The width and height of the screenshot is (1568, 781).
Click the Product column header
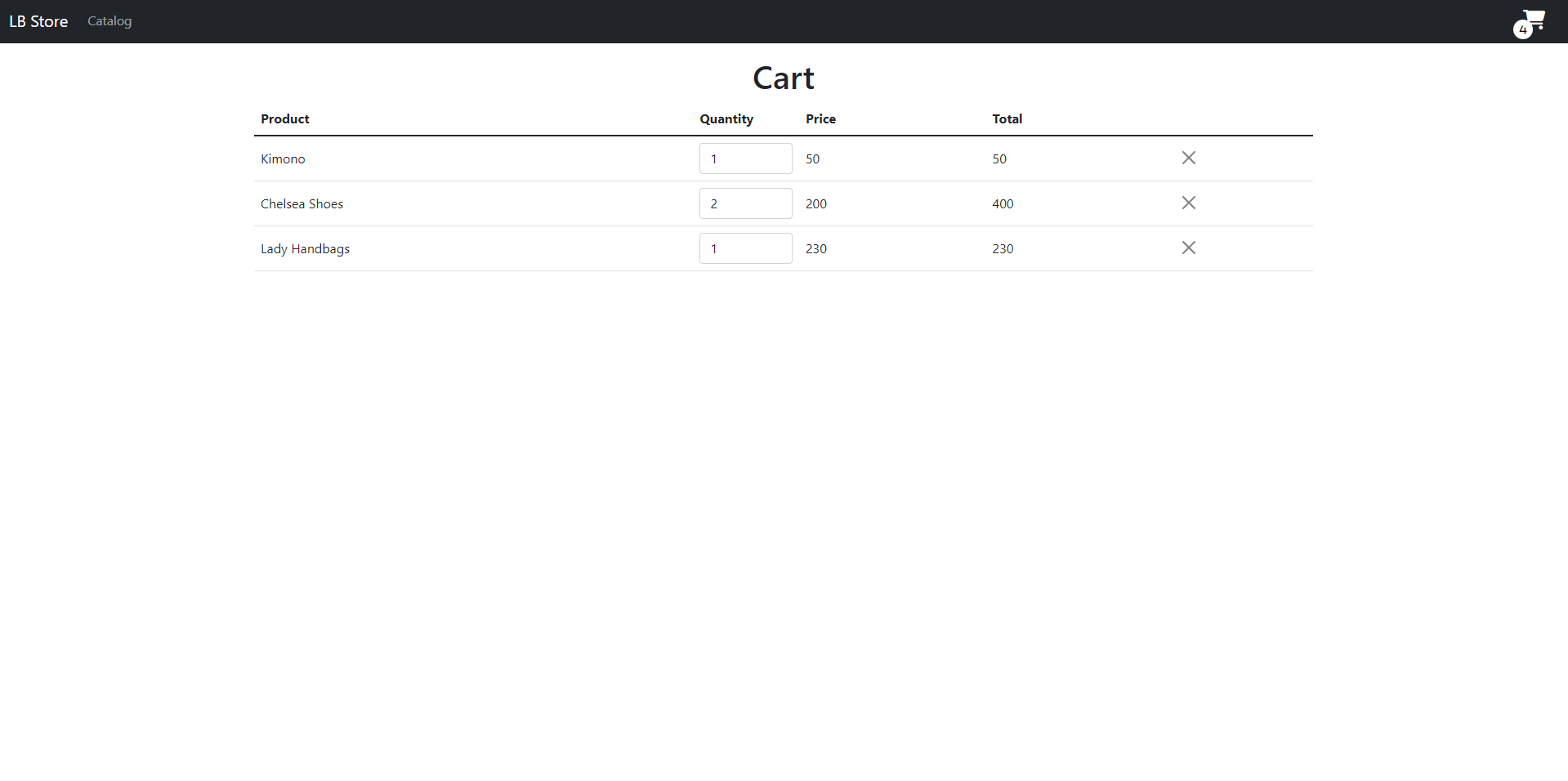285,118
